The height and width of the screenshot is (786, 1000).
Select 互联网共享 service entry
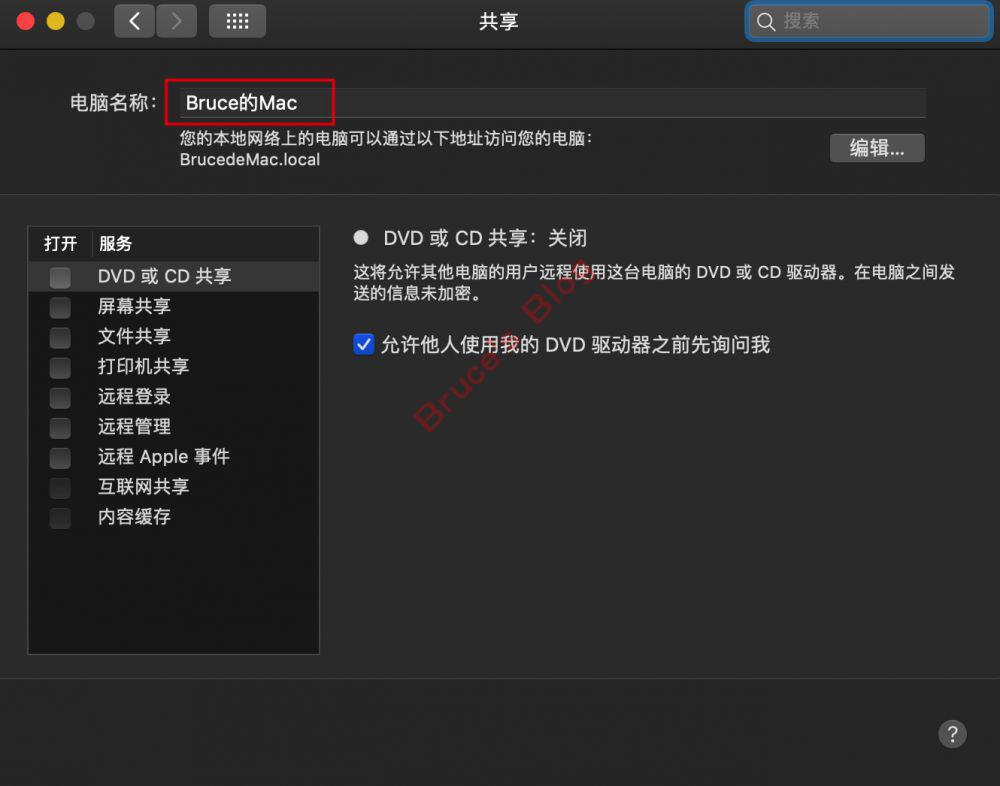(143, 487)
